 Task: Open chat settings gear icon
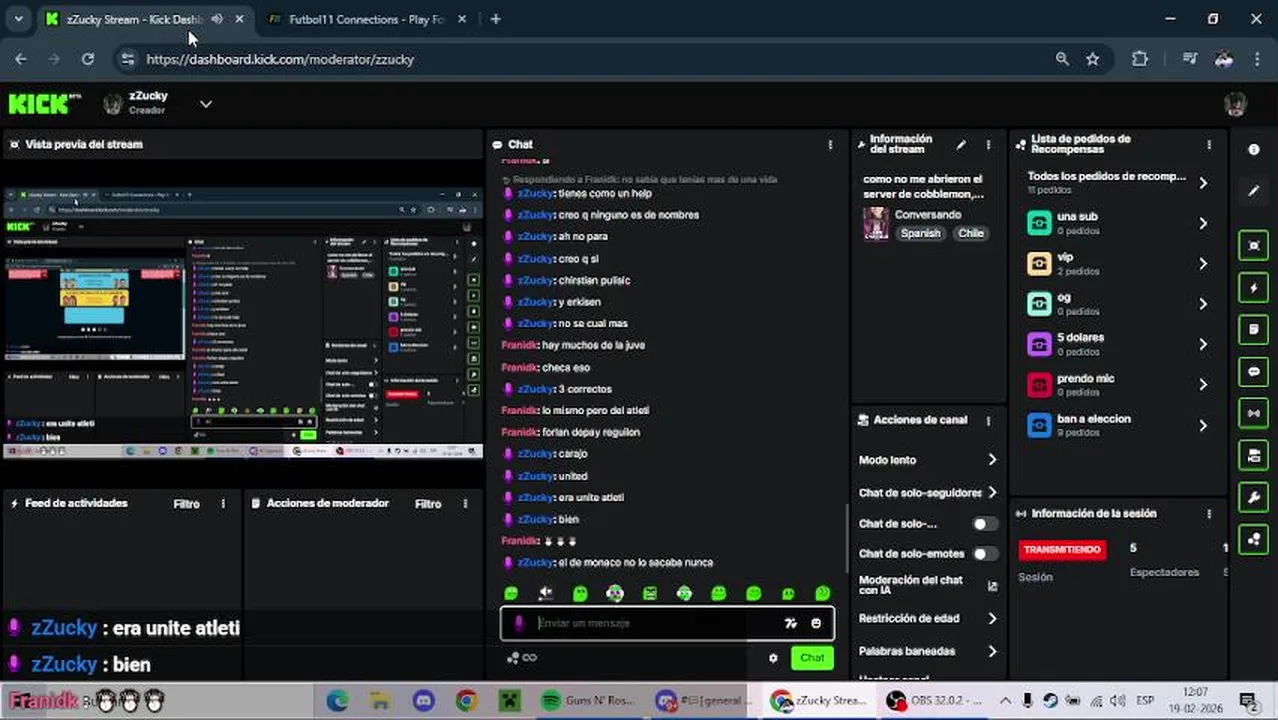773,658
